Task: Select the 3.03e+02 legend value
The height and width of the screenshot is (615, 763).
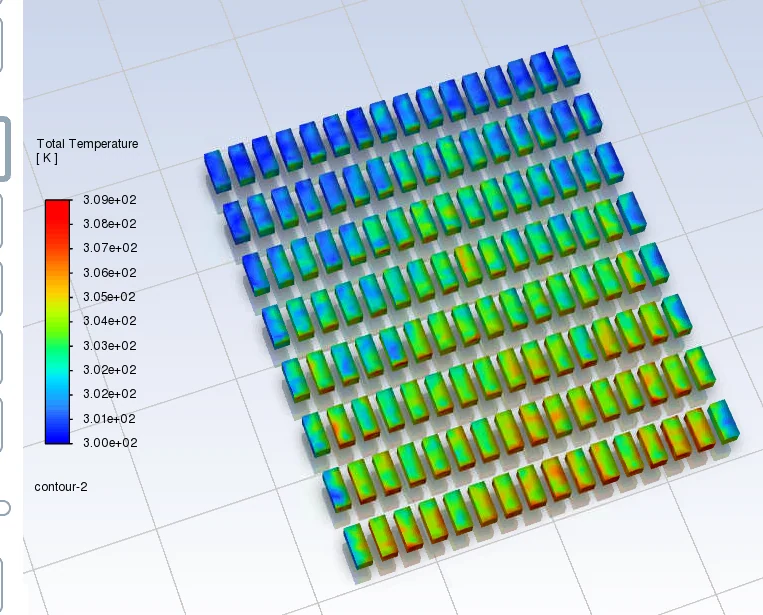Action: (x=110, y=345)
